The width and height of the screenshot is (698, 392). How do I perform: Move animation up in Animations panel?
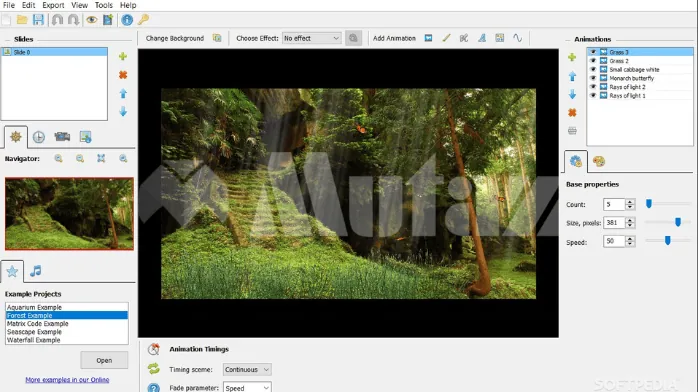tap(572, 76)
